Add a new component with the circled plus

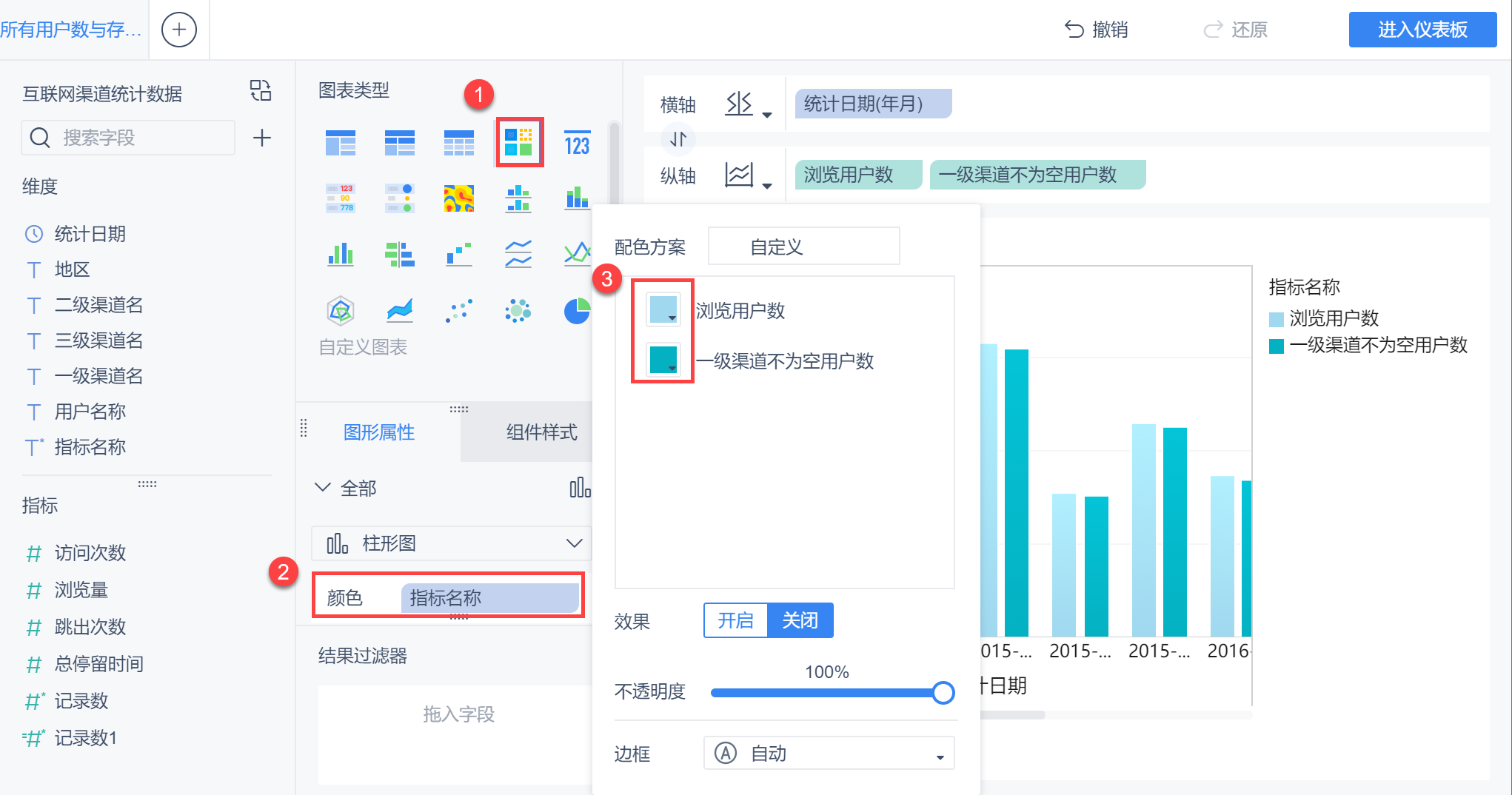[x=178, y=30]
